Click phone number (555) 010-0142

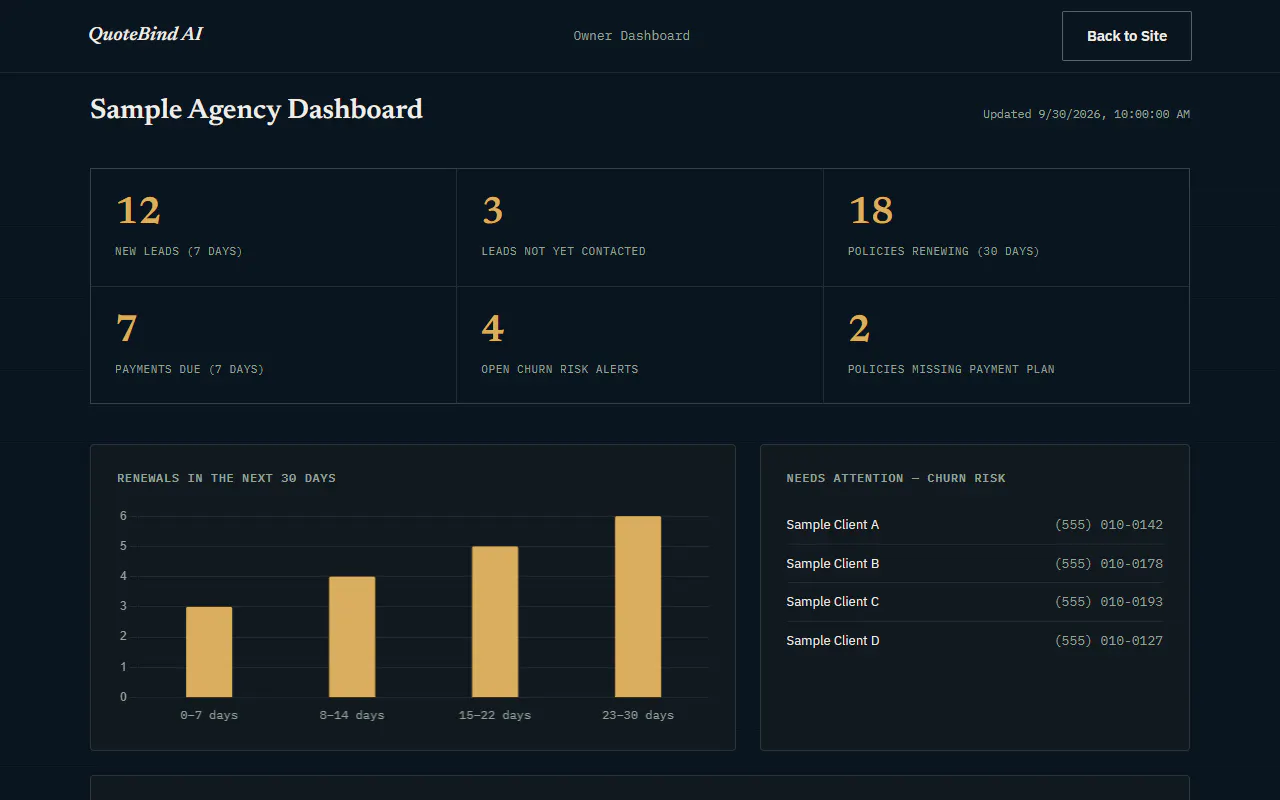pyautogui.click(x=1109, y=525)
